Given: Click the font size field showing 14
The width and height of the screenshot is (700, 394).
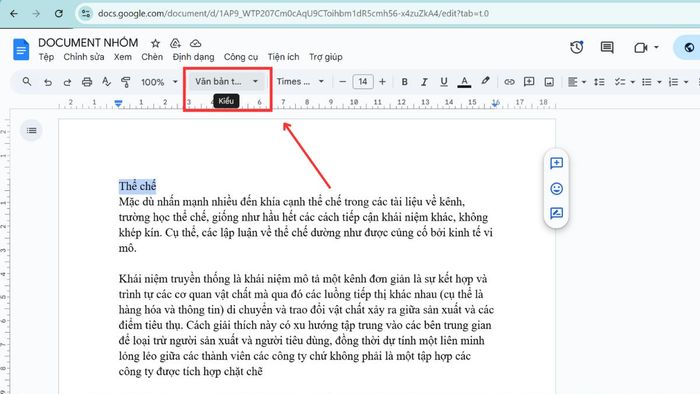Looking at the screenshot, I should tap(362, 82).
